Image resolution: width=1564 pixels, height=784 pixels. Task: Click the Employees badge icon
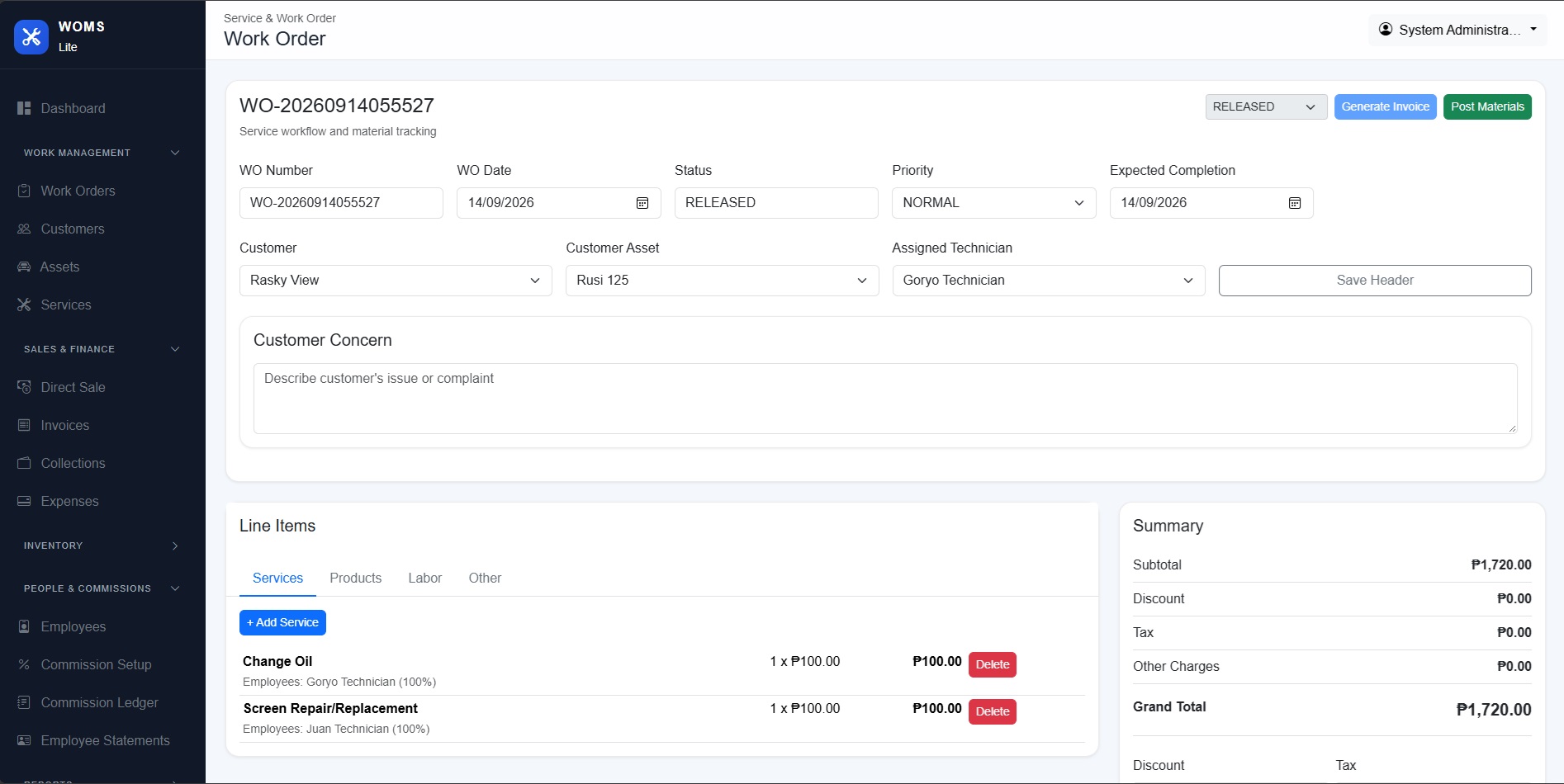pos(24,626)
